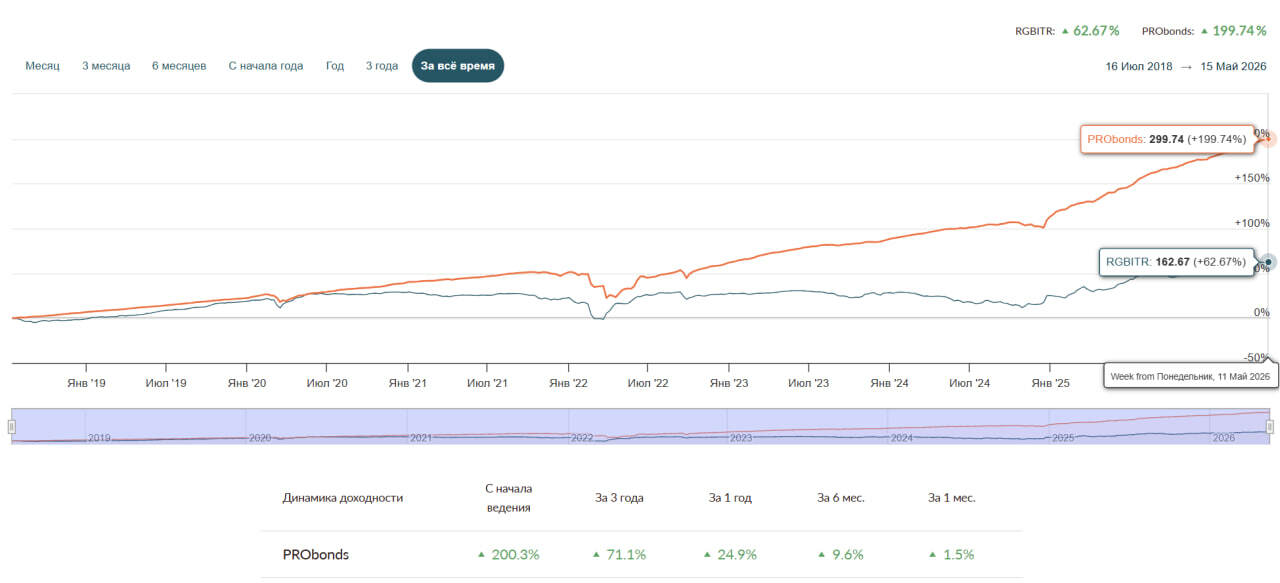
Task: Click the За 1 мес. column header
Action: 952,497
